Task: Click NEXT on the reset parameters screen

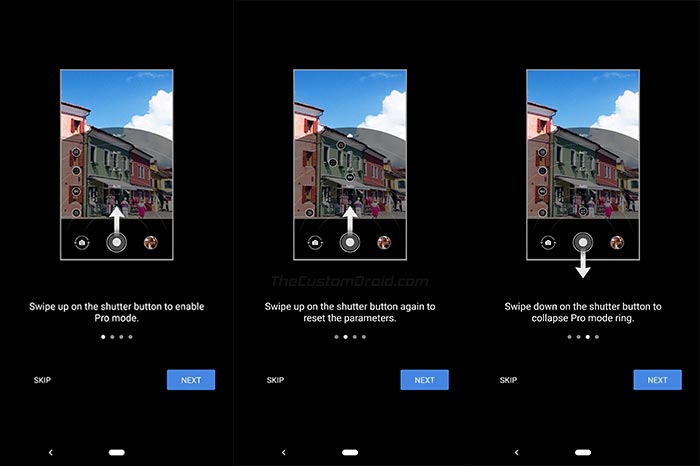Action: [x=425, y=380]
